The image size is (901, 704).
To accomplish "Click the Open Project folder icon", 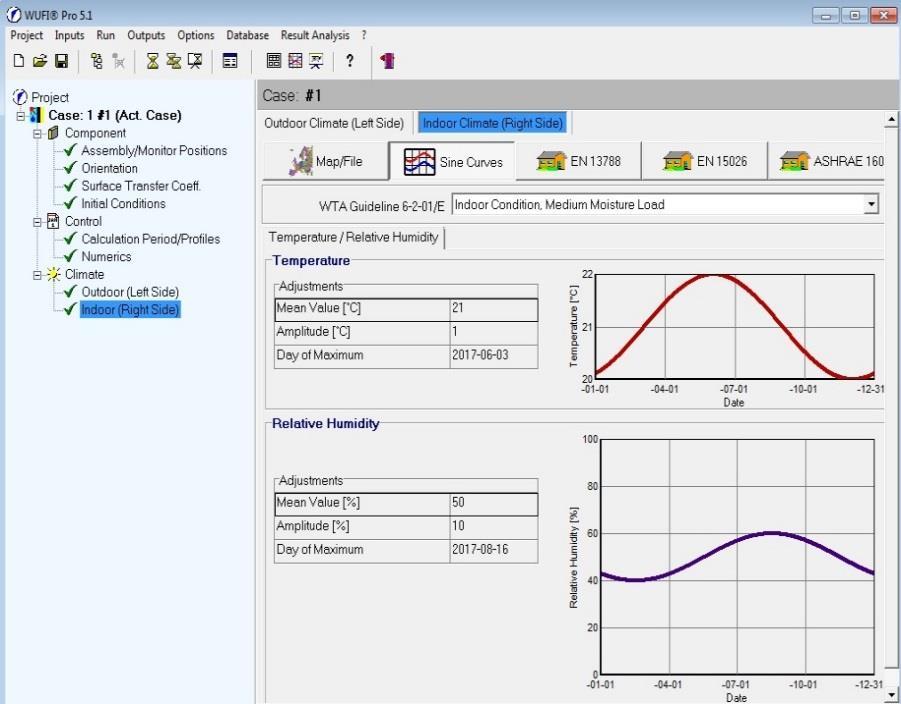I will point(40,60).
